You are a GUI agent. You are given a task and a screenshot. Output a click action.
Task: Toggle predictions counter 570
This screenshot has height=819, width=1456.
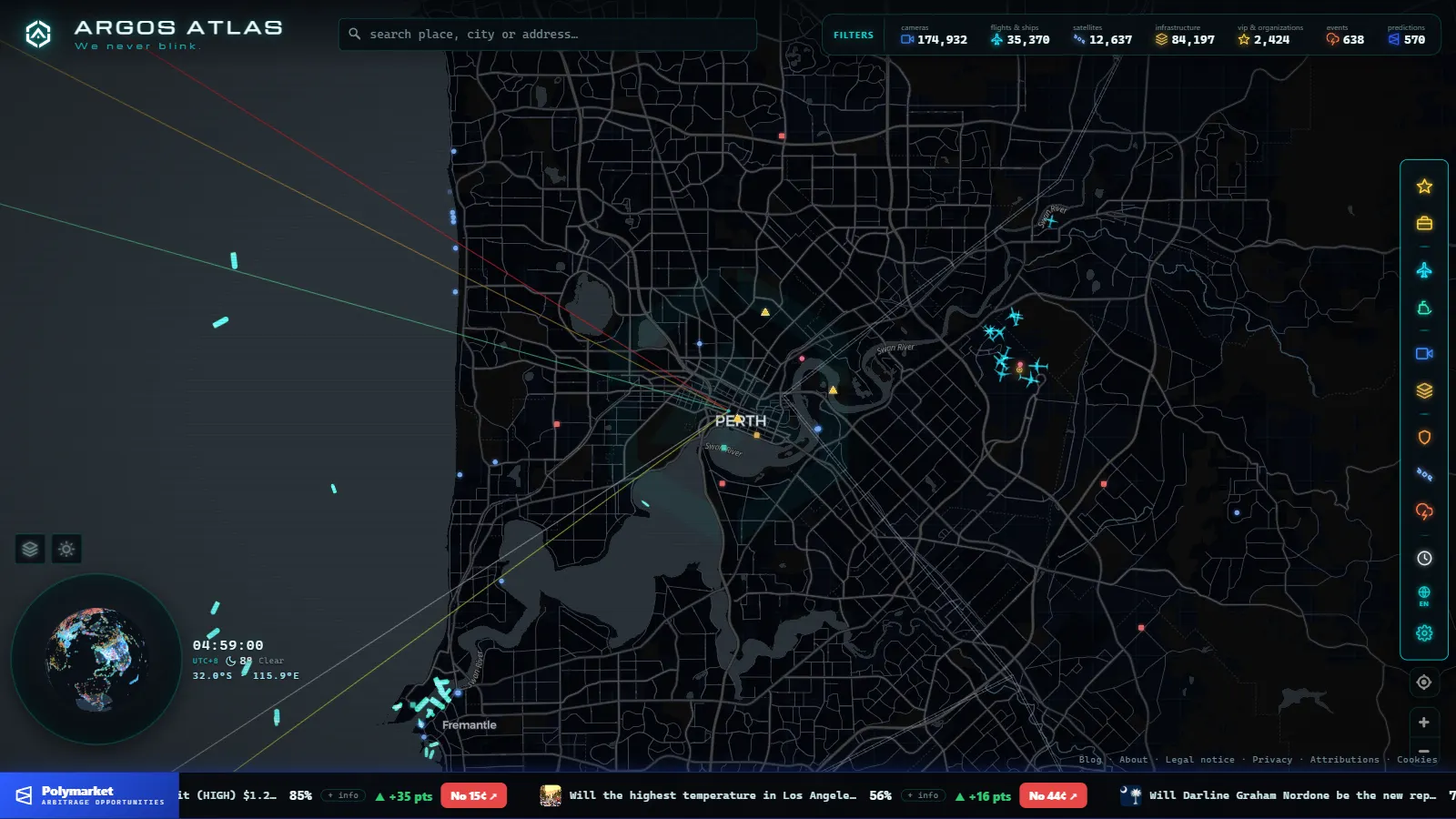1407,35
